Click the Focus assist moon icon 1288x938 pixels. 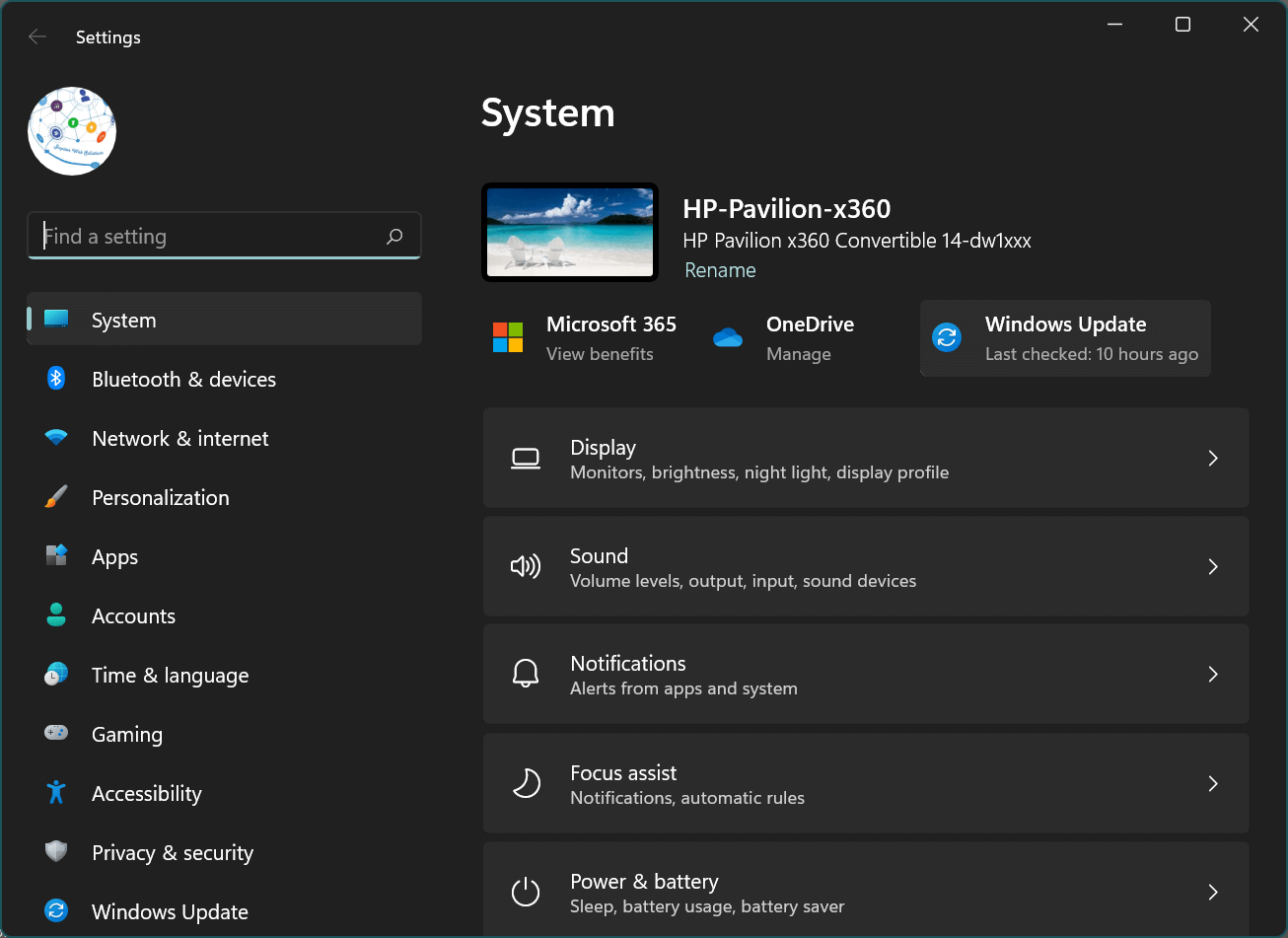526,783
